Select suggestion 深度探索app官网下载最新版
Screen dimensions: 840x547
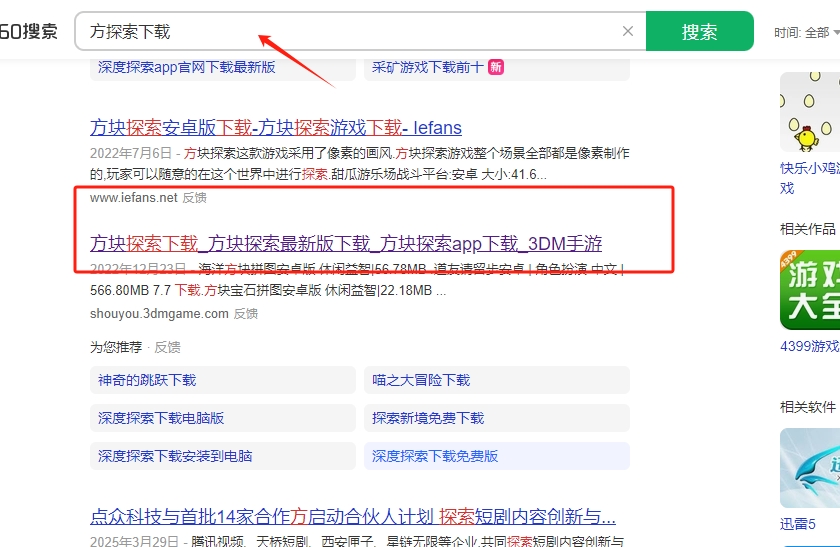point(187,68)
